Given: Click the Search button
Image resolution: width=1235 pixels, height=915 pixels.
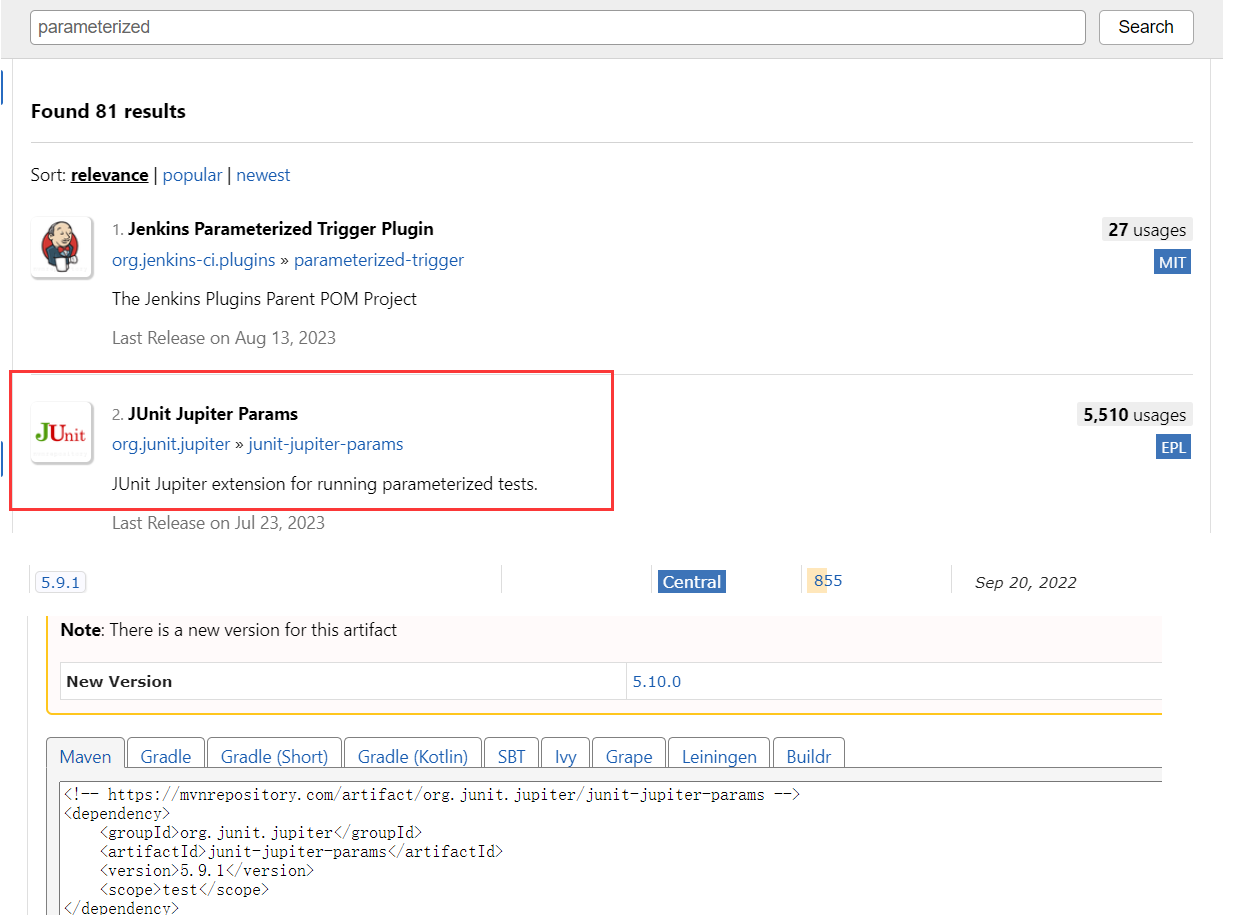Looking at the screenshot, I should coord(1146,27).
